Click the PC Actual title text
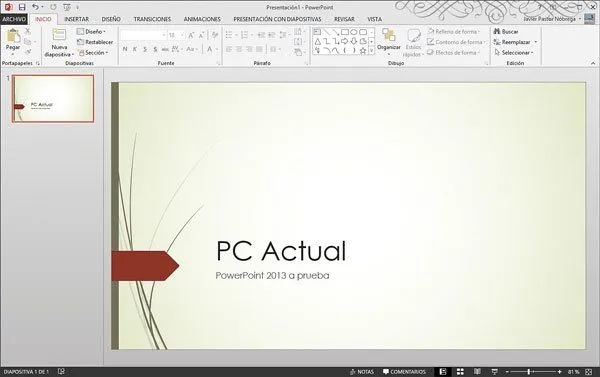The image size is (600, 377). (x=281, y=251)
